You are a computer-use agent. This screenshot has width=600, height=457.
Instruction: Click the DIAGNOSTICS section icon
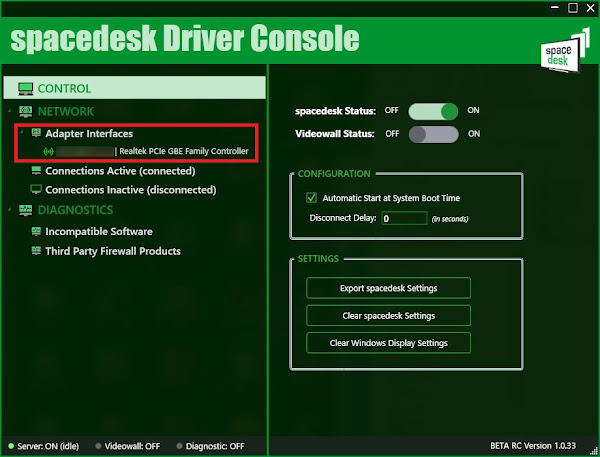pyautogui.click(x=26, y=210)
